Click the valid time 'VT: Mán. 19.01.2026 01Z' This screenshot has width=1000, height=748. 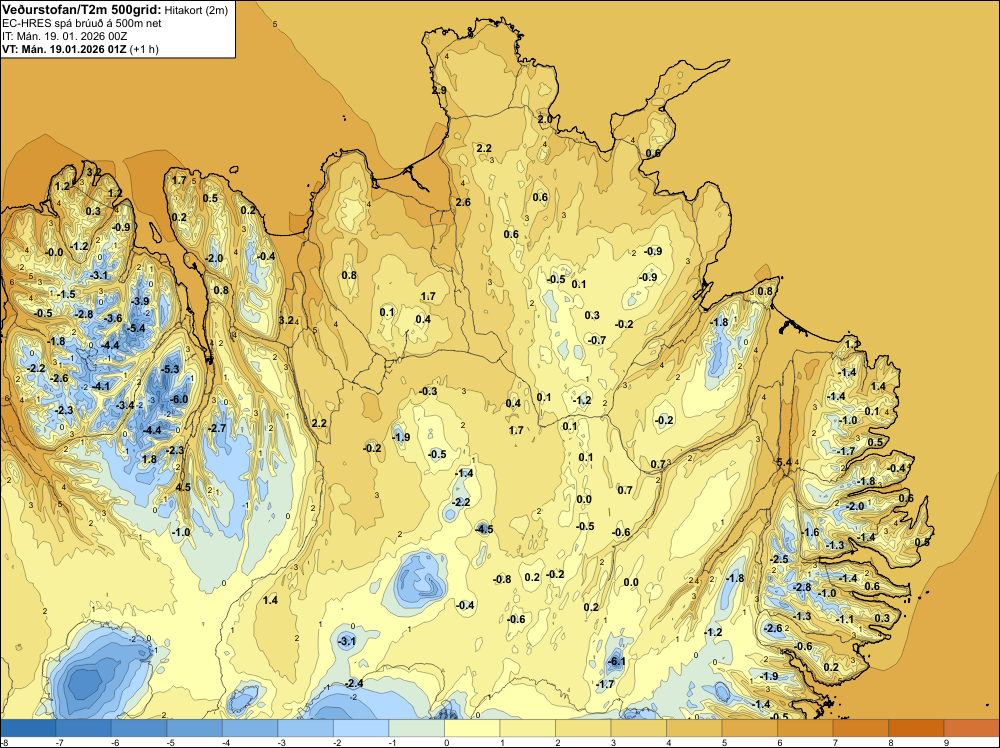[x=64, y=49]
